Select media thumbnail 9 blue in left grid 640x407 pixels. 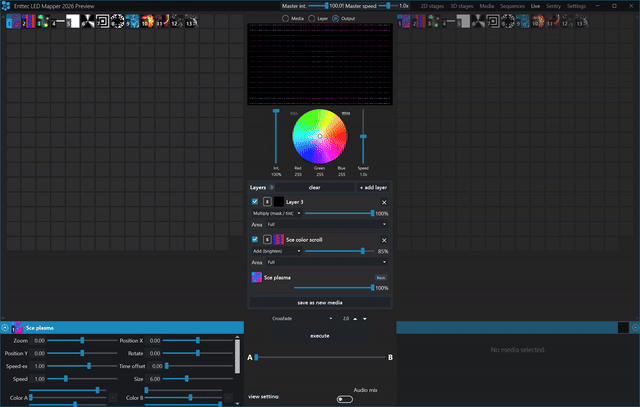(x=132, y=21)
